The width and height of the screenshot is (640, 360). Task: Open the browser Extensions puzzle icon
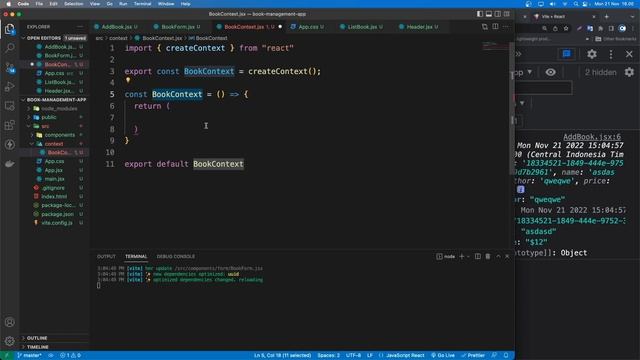coord(600,28)
